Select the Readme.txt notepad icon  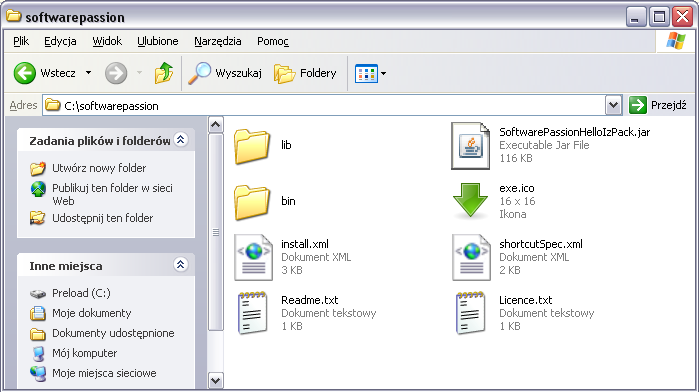pyautogui.click(x=252, y=313)
